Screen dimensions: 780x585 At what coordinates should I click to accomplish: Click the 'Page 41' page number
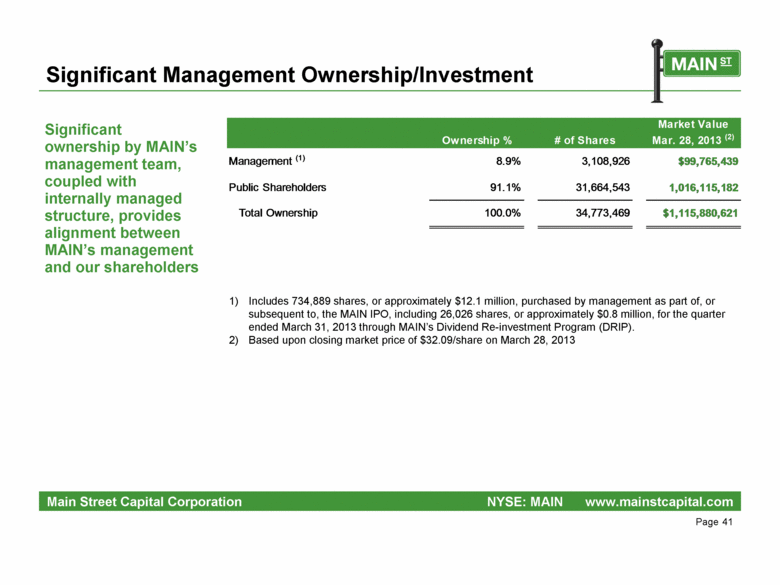(714, 522)
